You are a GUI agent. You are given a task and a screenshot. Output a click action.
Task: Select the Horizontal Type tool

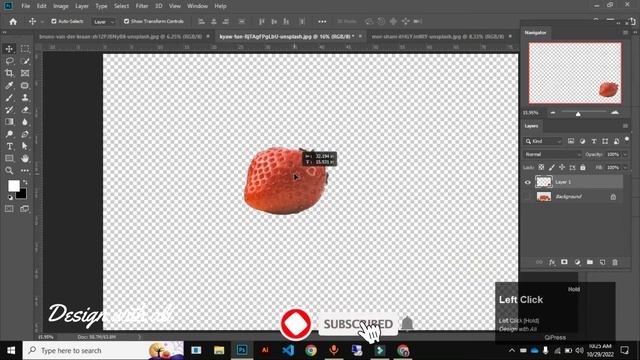click(x=9, y=146)
